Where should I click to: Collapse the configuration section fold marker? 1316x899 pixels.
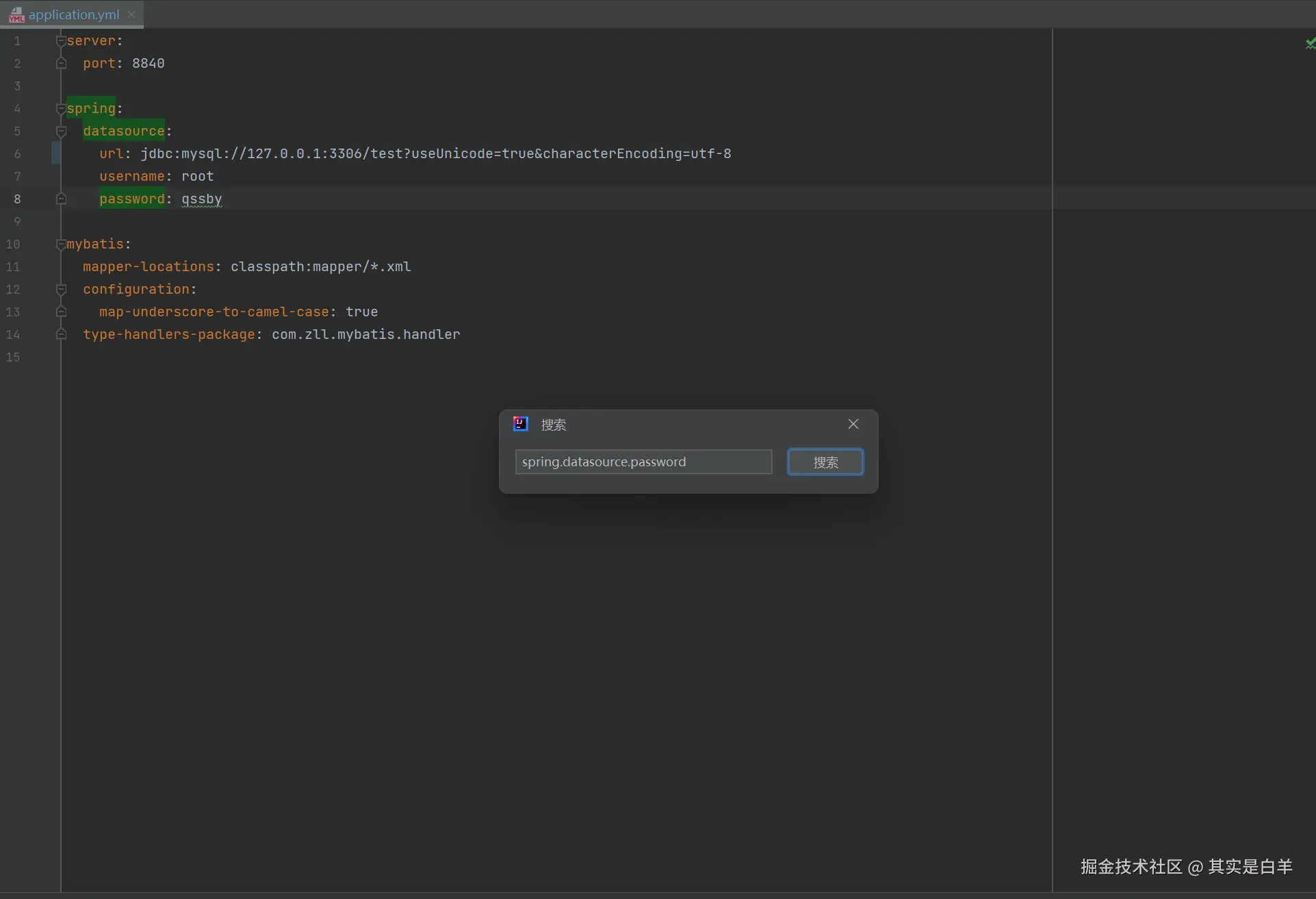(x=61, y=290)
